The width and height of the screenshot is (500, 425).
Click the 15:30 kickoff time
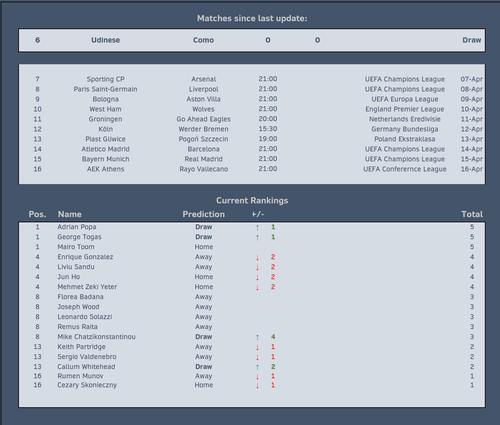(x=268, y=129)
